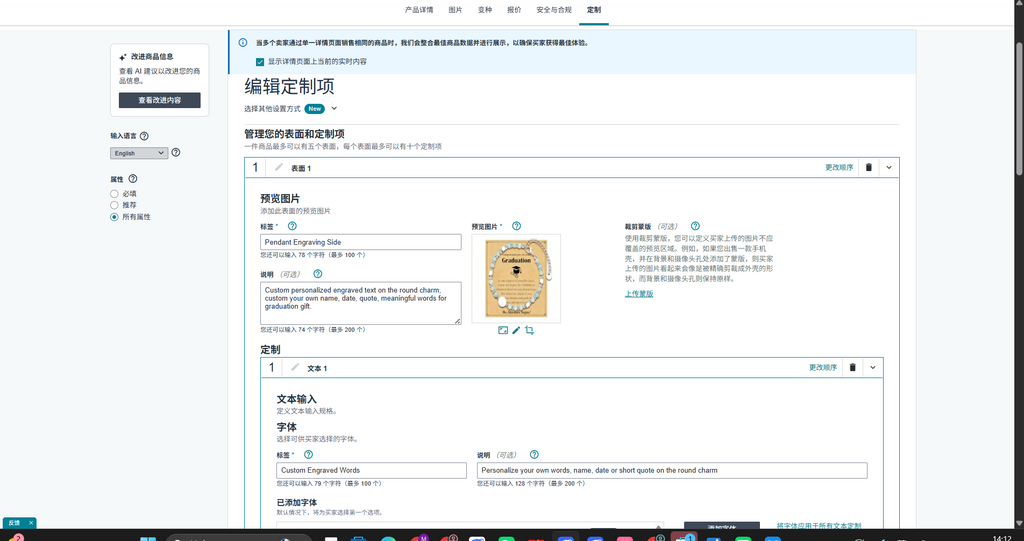Click the 表面 1 title text

301,168
